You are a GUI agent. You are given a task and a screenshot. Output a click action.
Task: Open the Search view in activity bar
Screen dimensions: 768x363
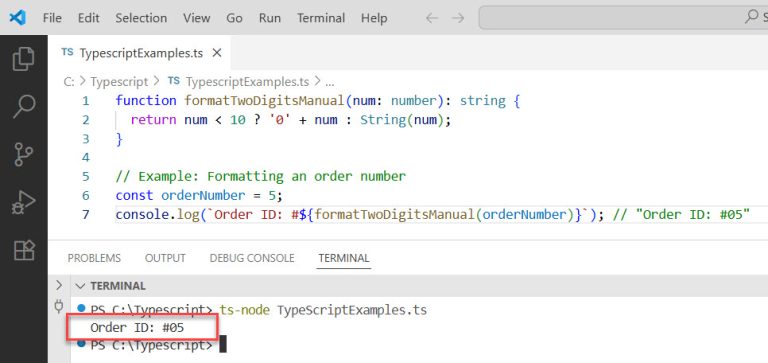[24, 106]
